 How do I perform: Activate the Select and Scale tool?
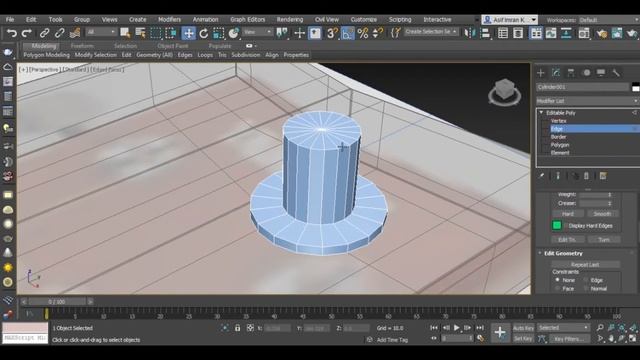click(x=218, y=33)
